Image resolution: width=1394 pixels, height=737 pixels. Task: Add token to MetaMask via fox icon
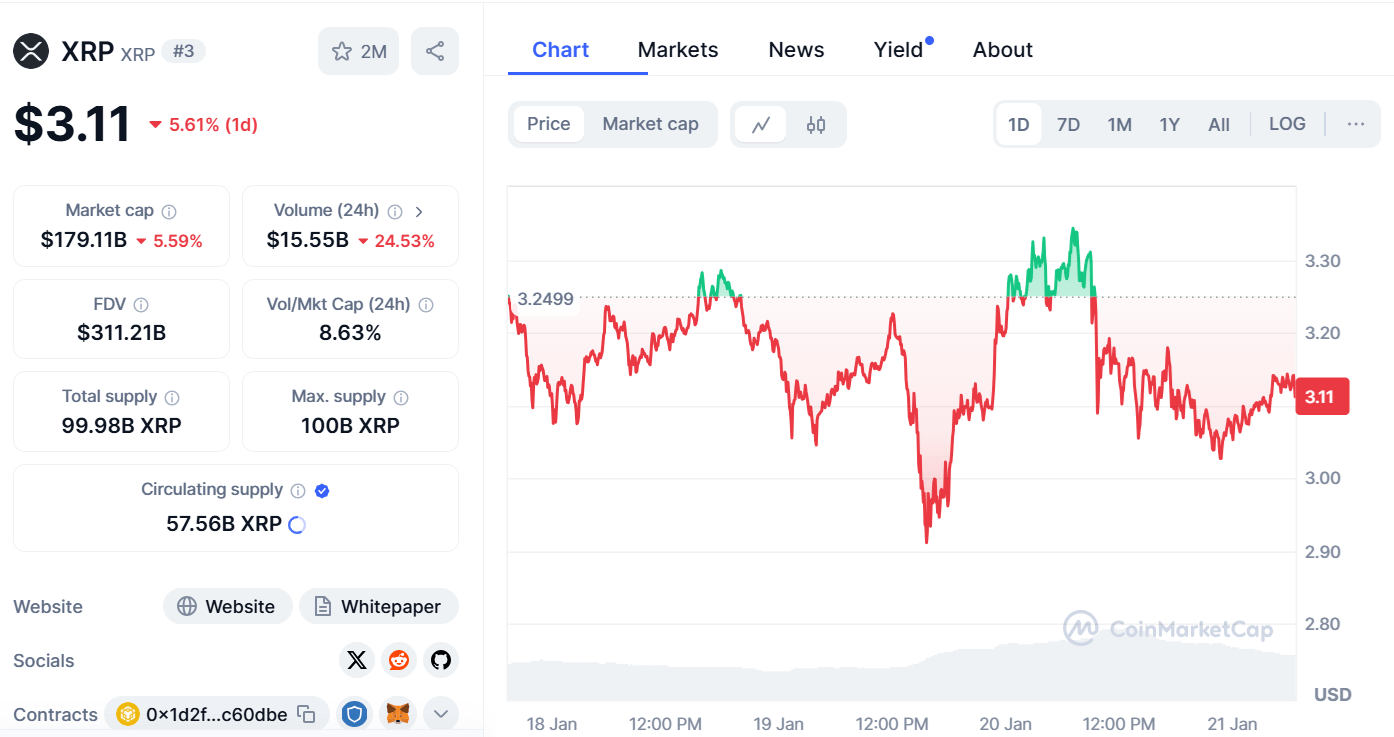(x=398, y=714)
